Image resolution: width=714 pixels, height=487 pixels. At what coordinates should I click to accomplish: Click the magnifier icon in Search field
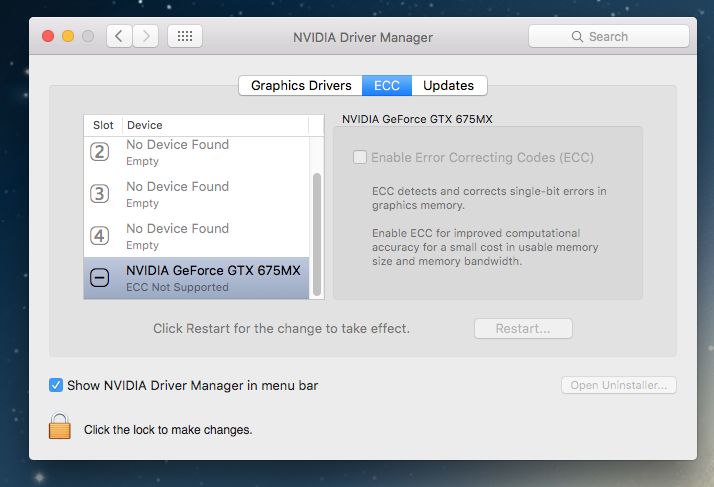point(577,36)
